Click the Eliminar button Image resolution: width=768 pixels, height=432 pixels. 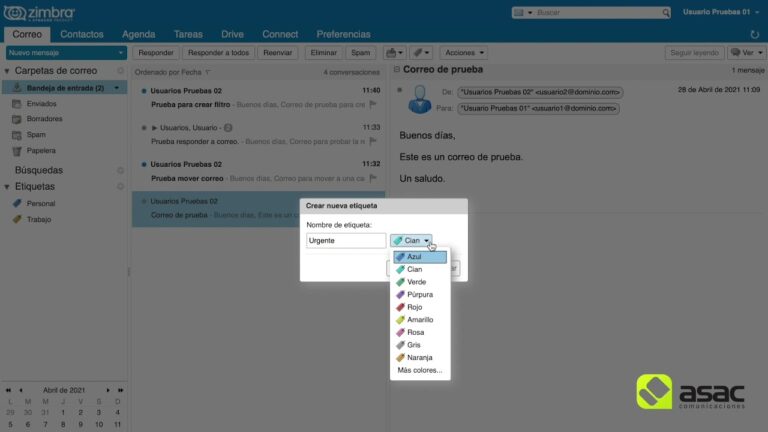tap(324, 52)
